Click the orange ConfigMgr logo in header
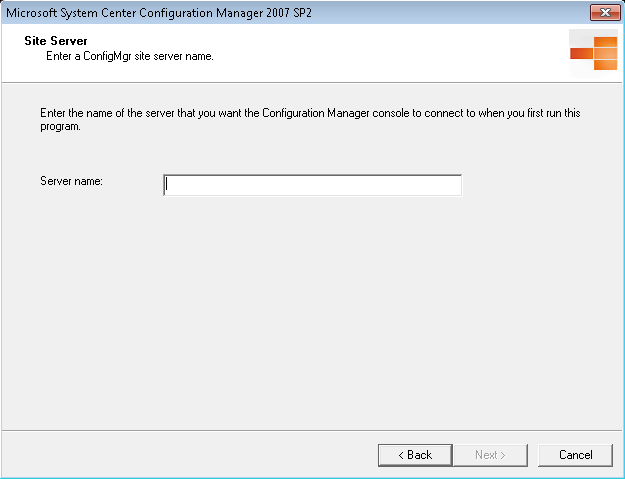The image size is (625, 479). (x=594, y=53)
